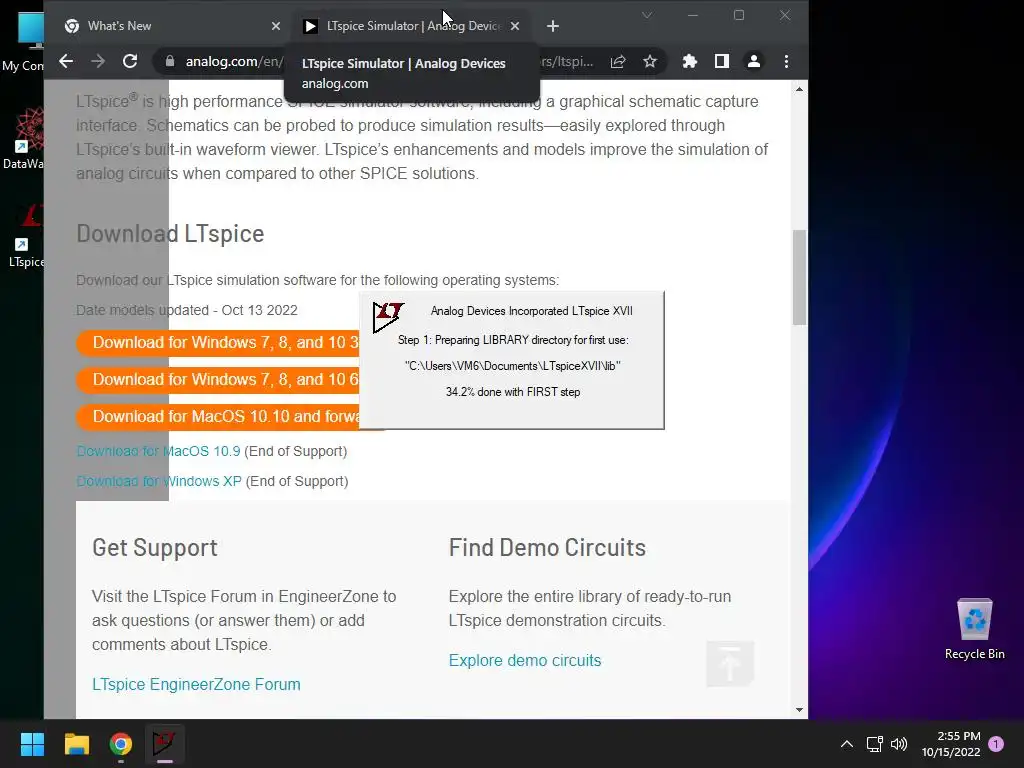Click the back-to-top arrow button
Viewport: 1024px width, 768px height.
[730, 664]
